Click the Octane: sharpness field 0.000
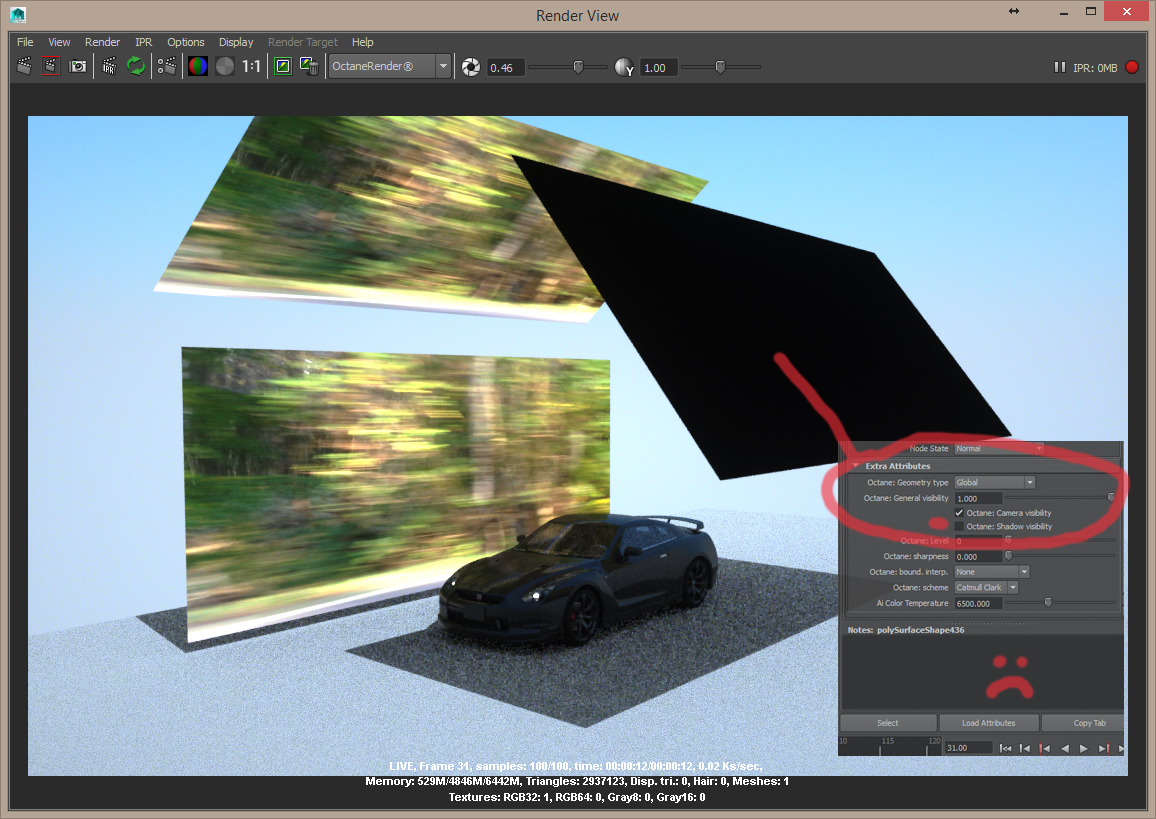Image resolution: width=1156 pixels, height=819 pixels. pos(978,557)
